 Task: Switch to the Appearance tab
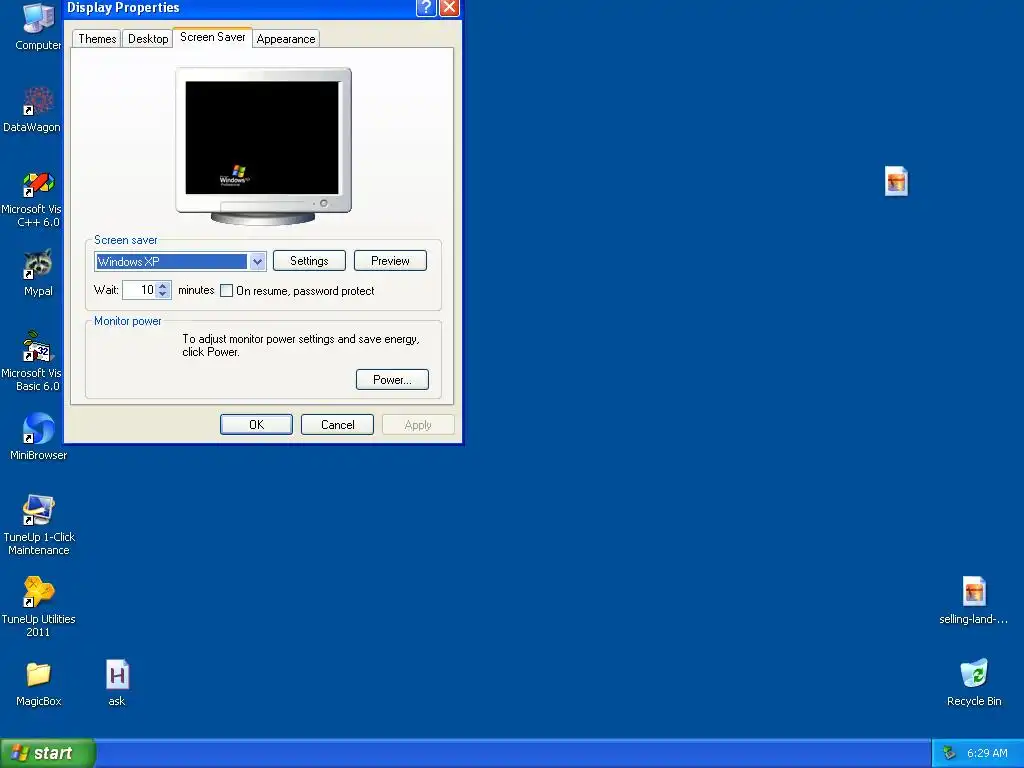[285, 39]
